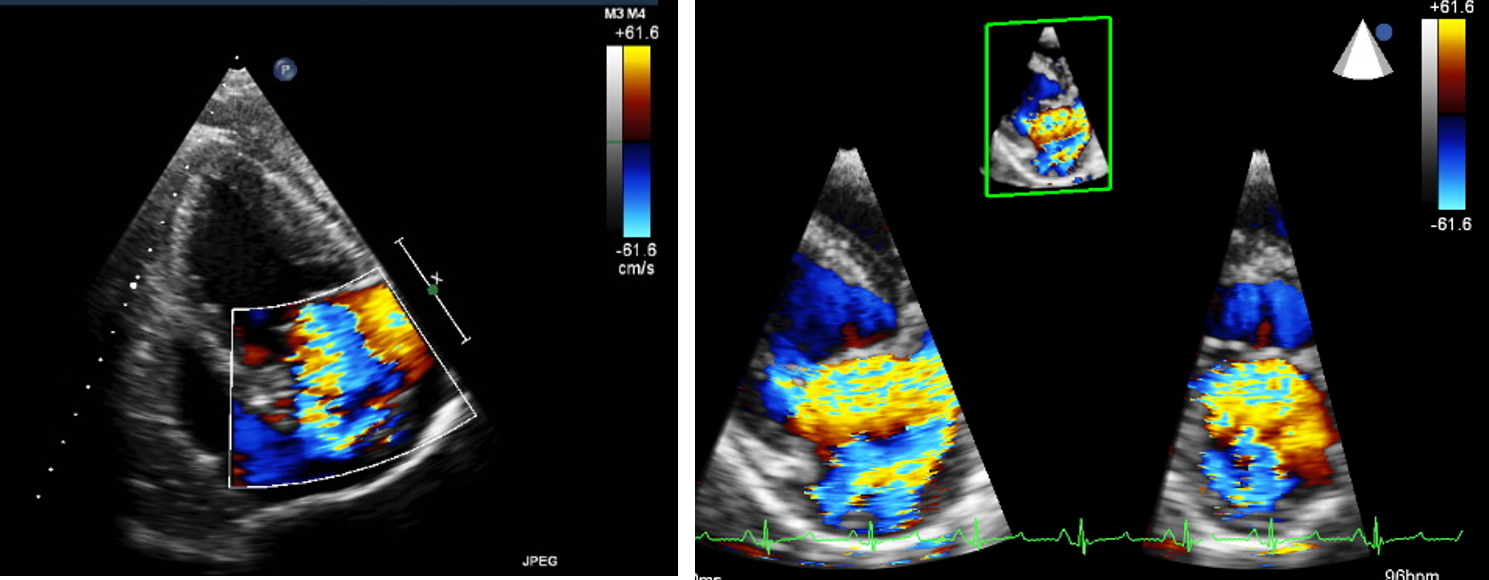Click the blue dot beside the volume cone

click(x=1384, y=33)
